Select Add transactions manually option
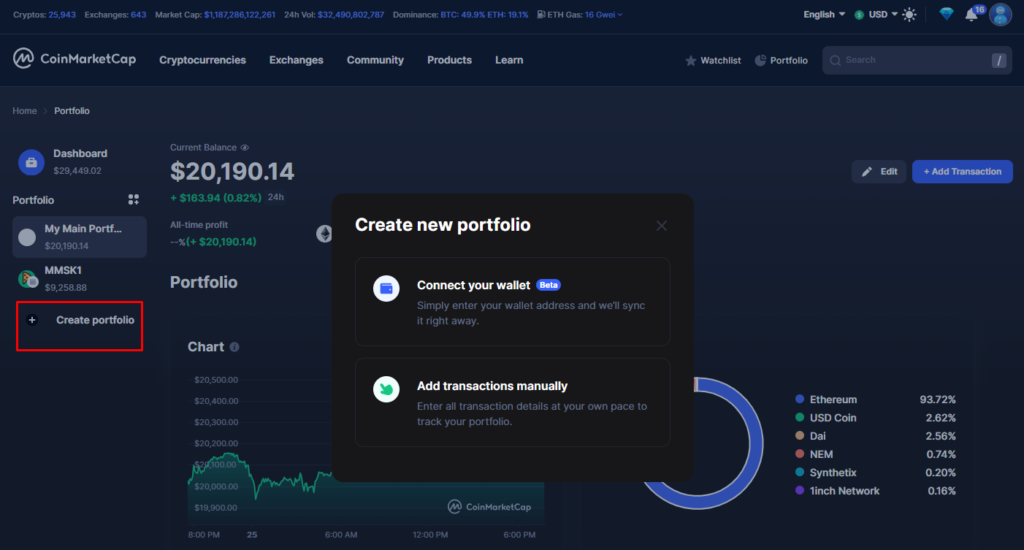Viewport: 1024px width, 550px height. click(513, 402)
